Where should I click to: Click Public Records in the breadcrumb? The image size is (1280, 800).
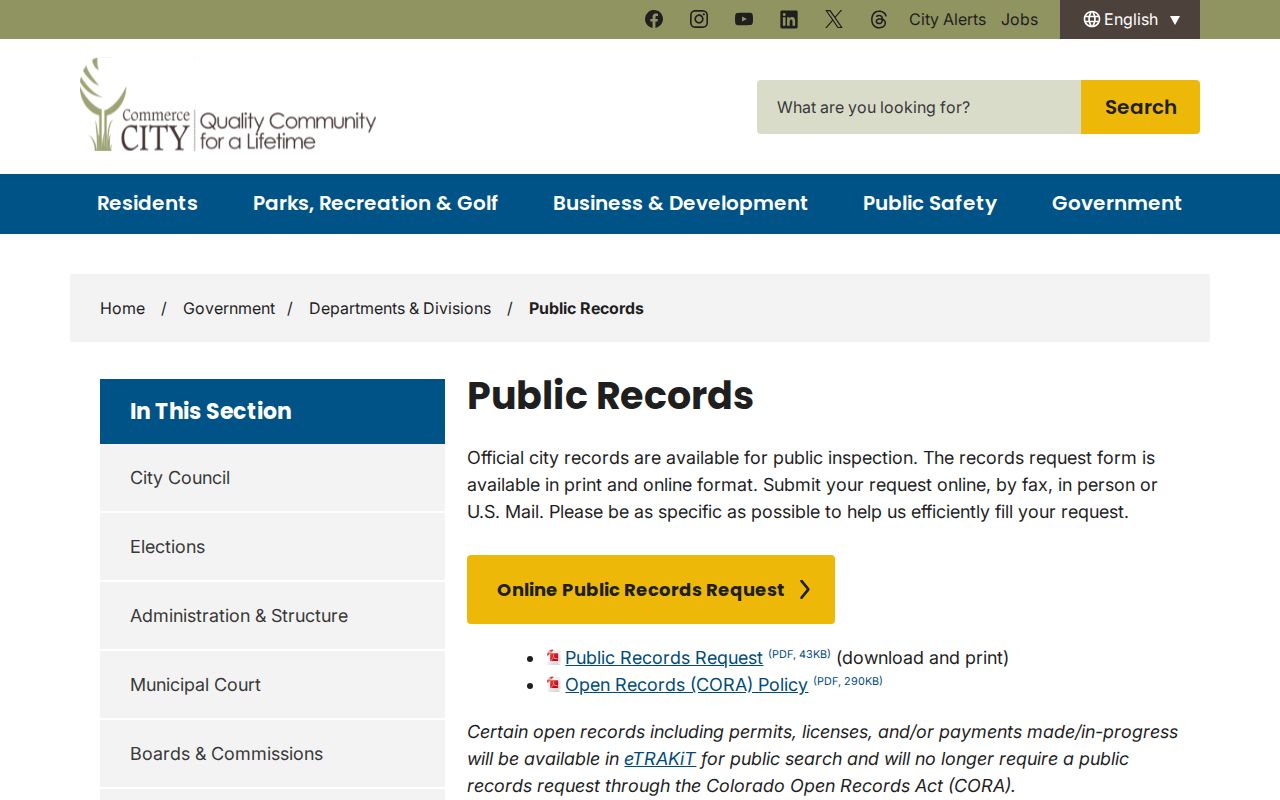(586, 308)
